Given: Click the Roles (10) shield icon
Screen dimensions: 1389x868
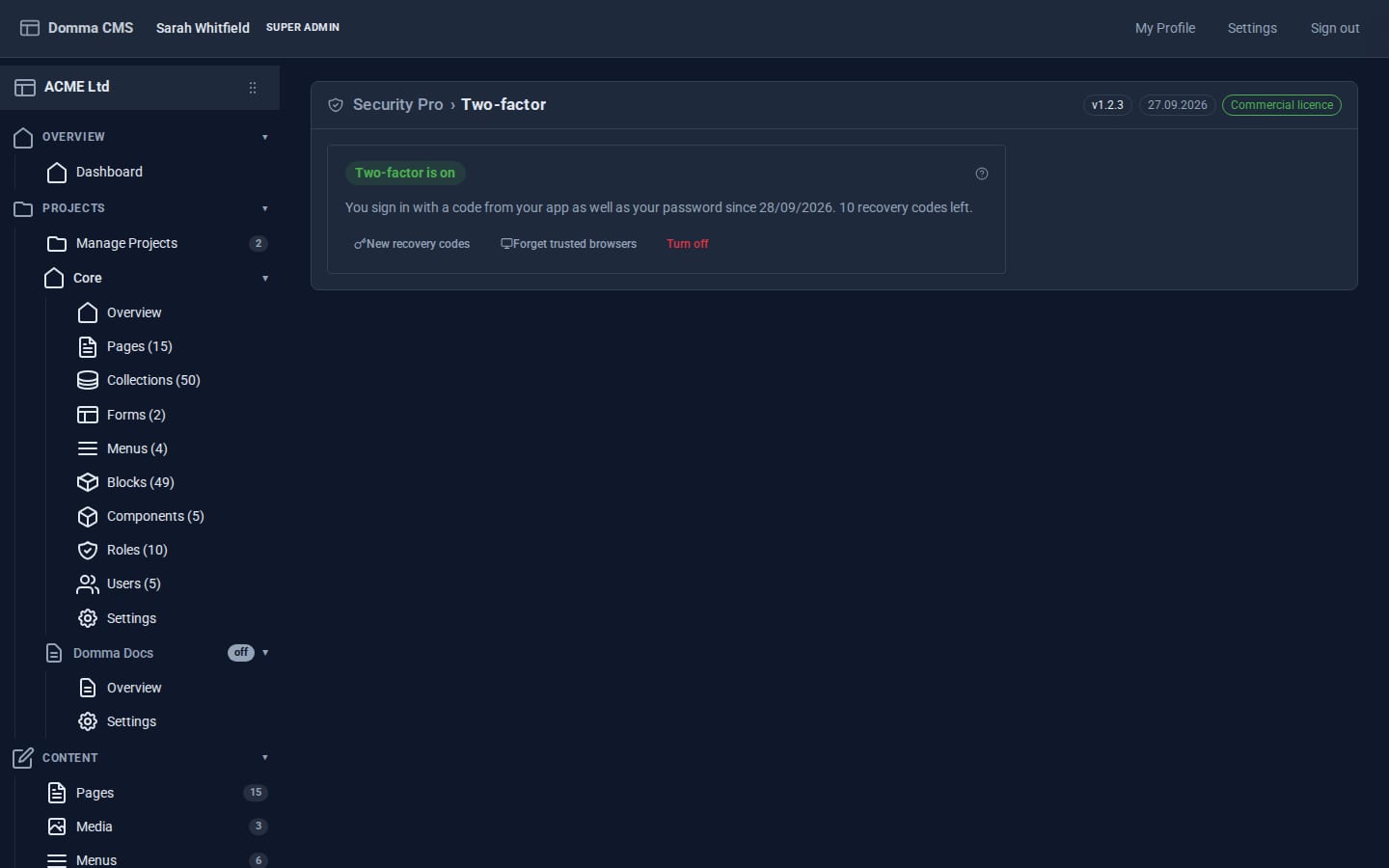Looking at the screenshot, I should (88, 550).
